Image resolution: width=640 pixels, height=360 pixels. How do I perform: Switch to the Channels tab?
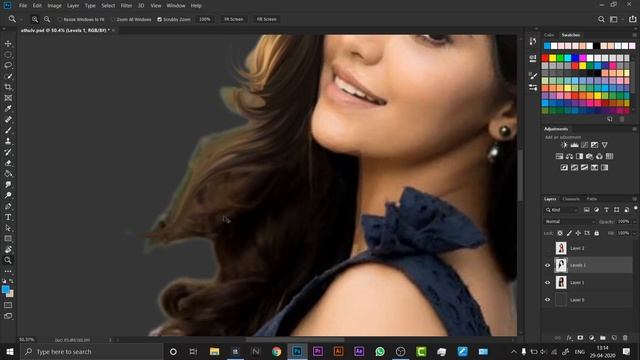click(571, 199)
